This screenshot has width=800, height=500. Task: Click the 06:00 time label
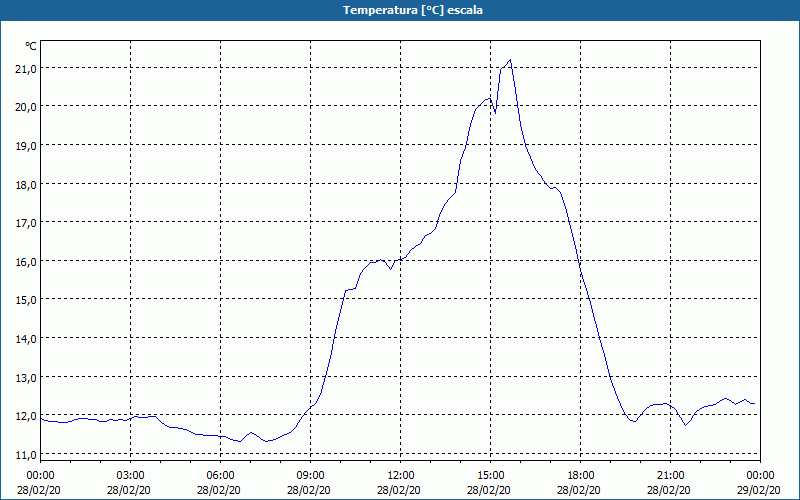pos(220,476)
